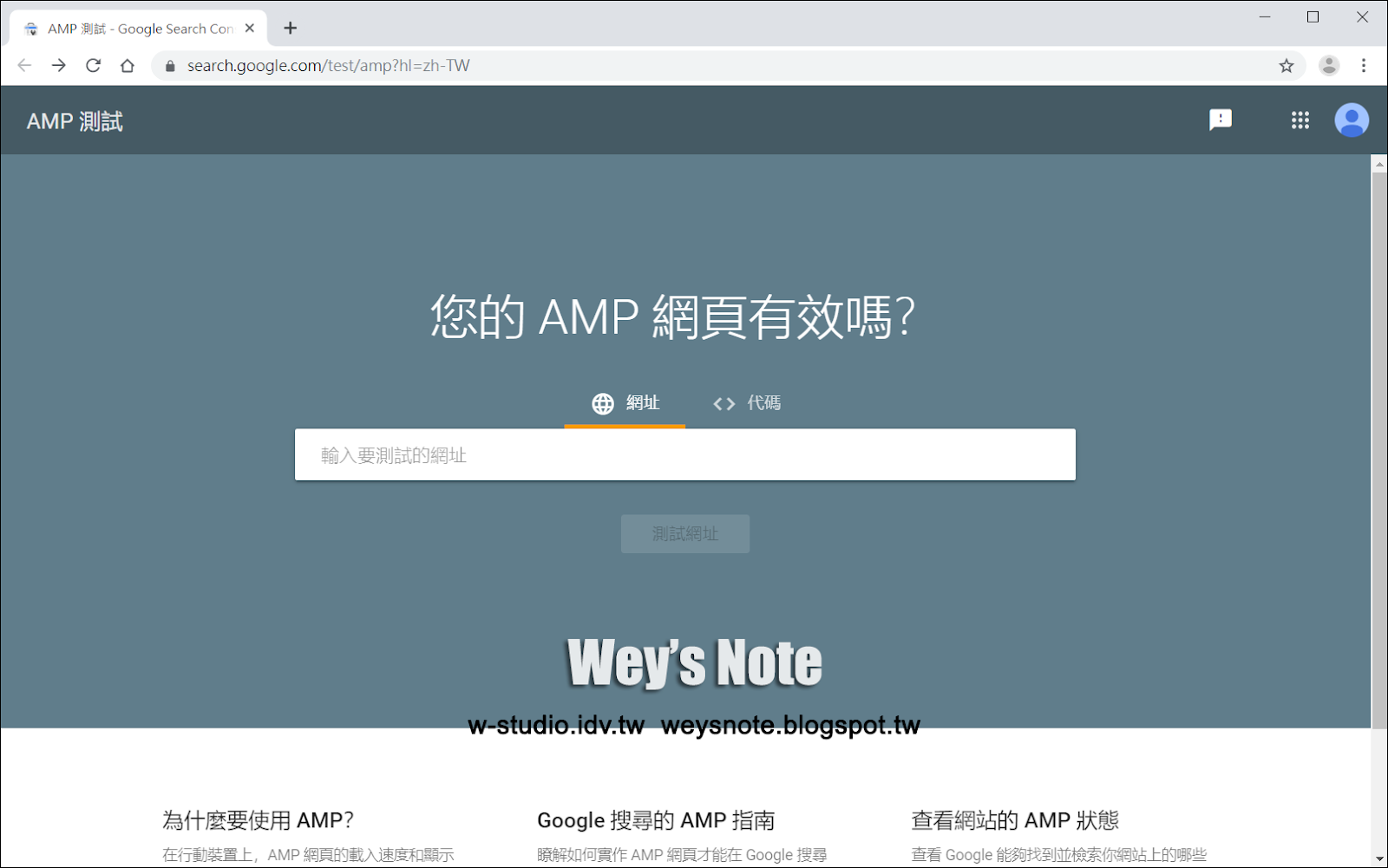1388x868 pixels.
Task: Go to the browser home page
Action: point(128,65)
